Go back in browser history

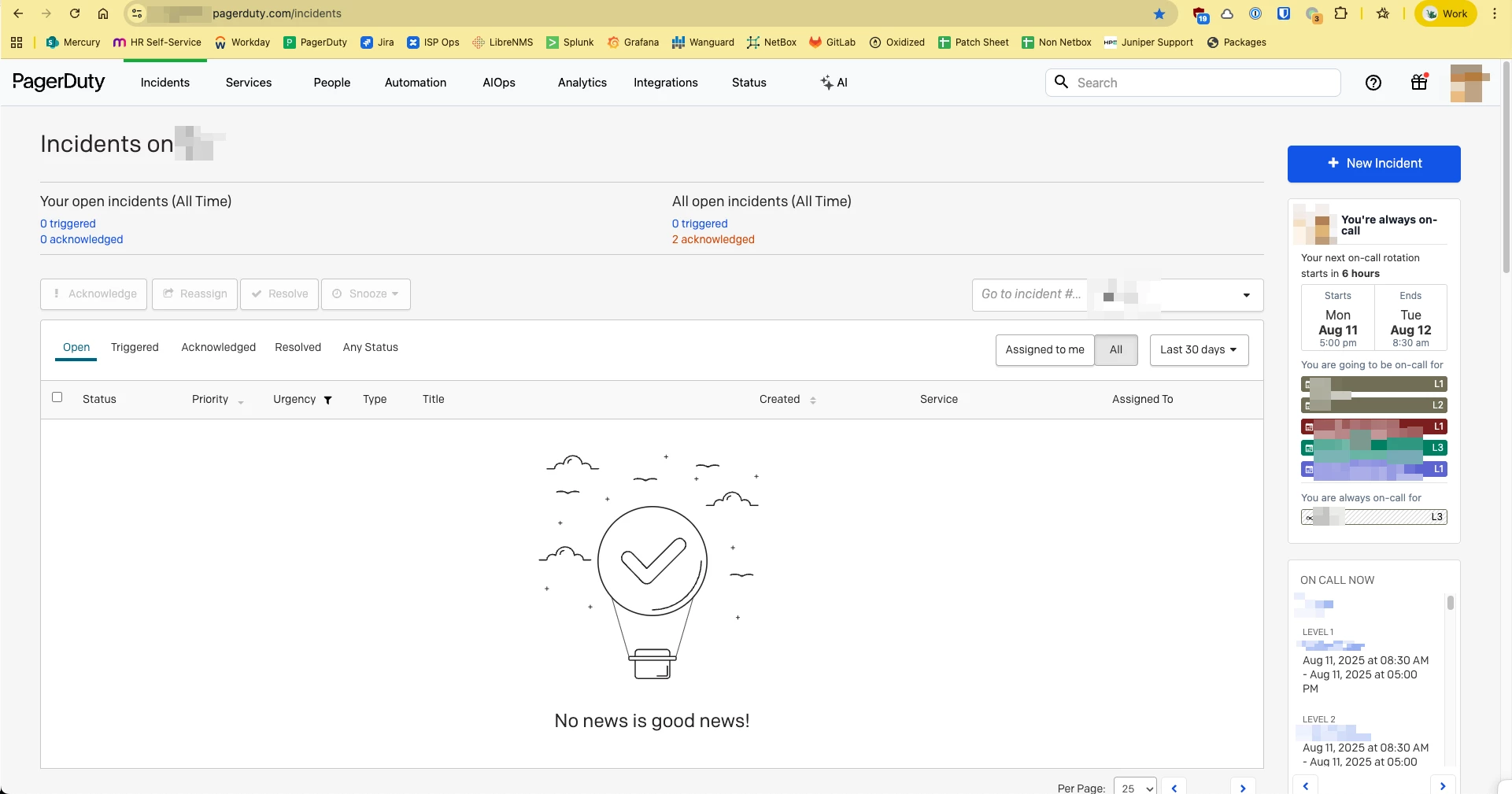coord(18,13)
